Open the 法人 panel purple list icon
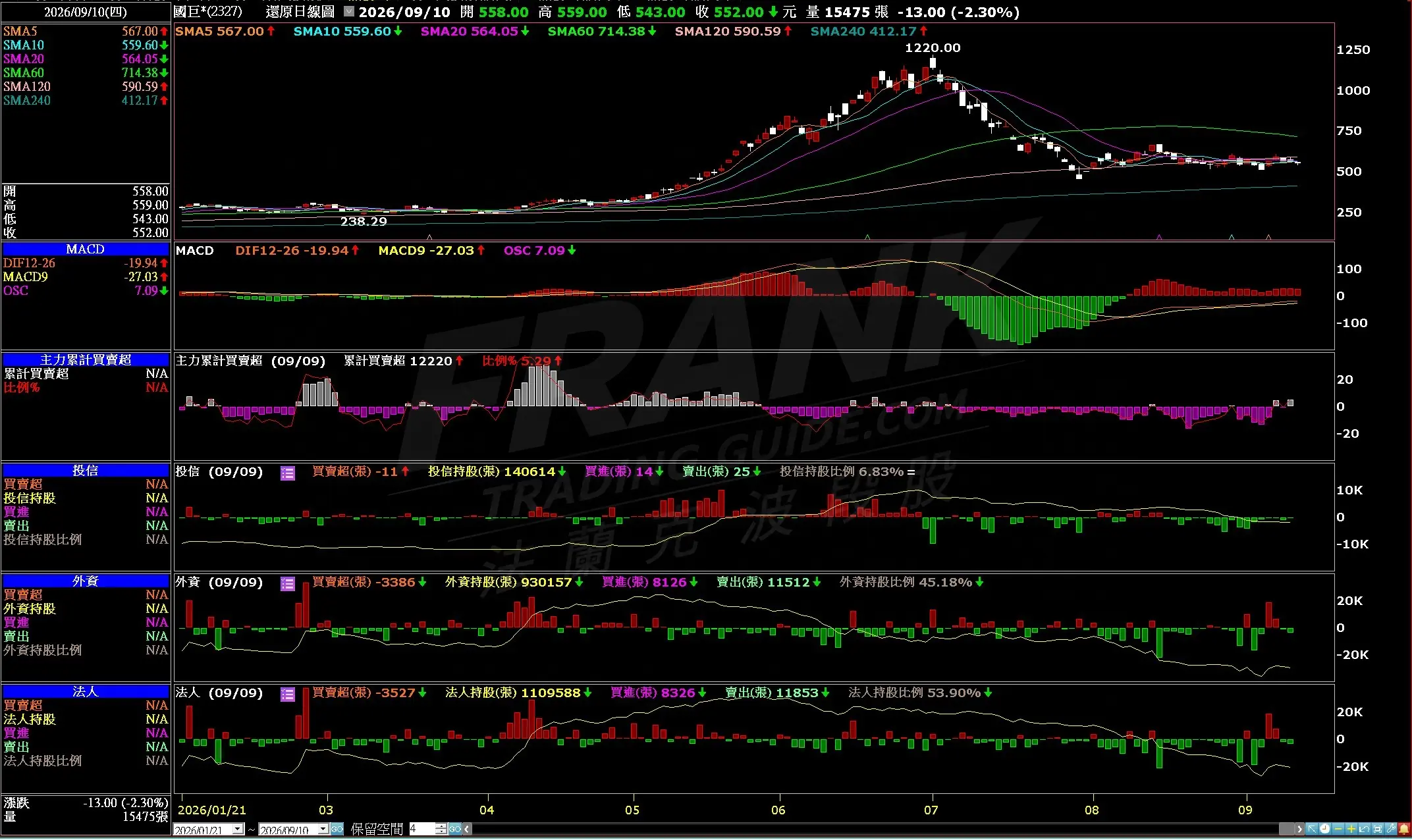 288,694
